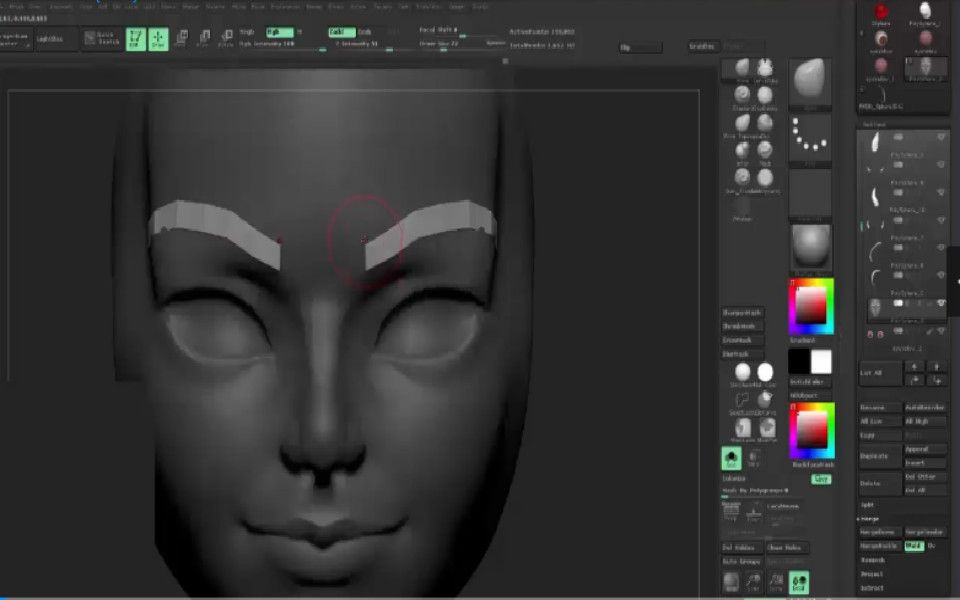Viewport: 960px width, 600px height.
Task: Click the active PolySphere tool thumbnail
Action: tap(925, 68)
